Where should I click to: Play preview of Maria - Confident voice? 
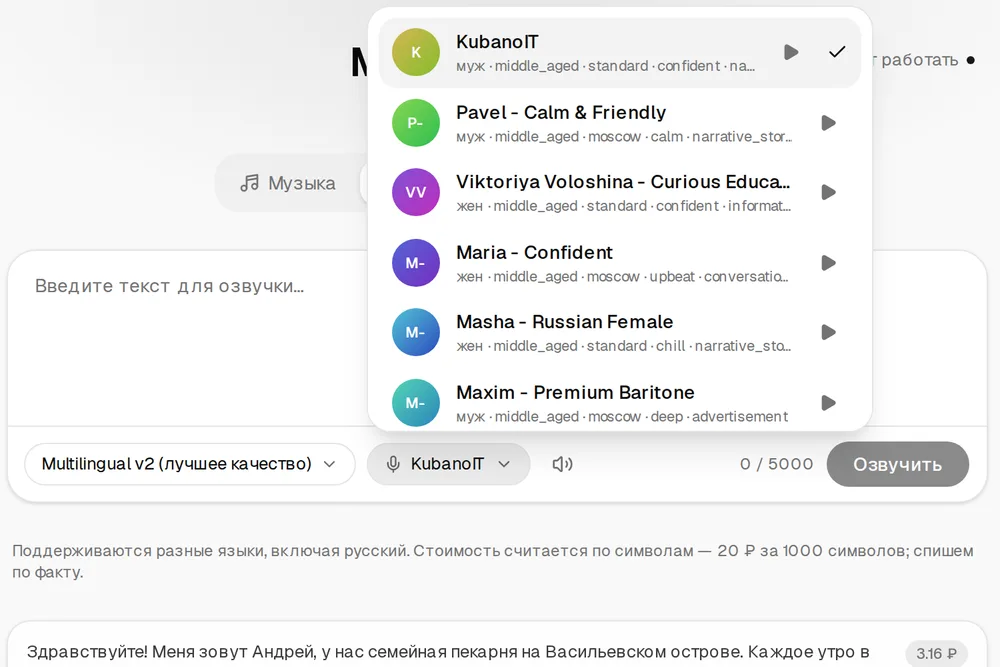click(x=828, y=263)
